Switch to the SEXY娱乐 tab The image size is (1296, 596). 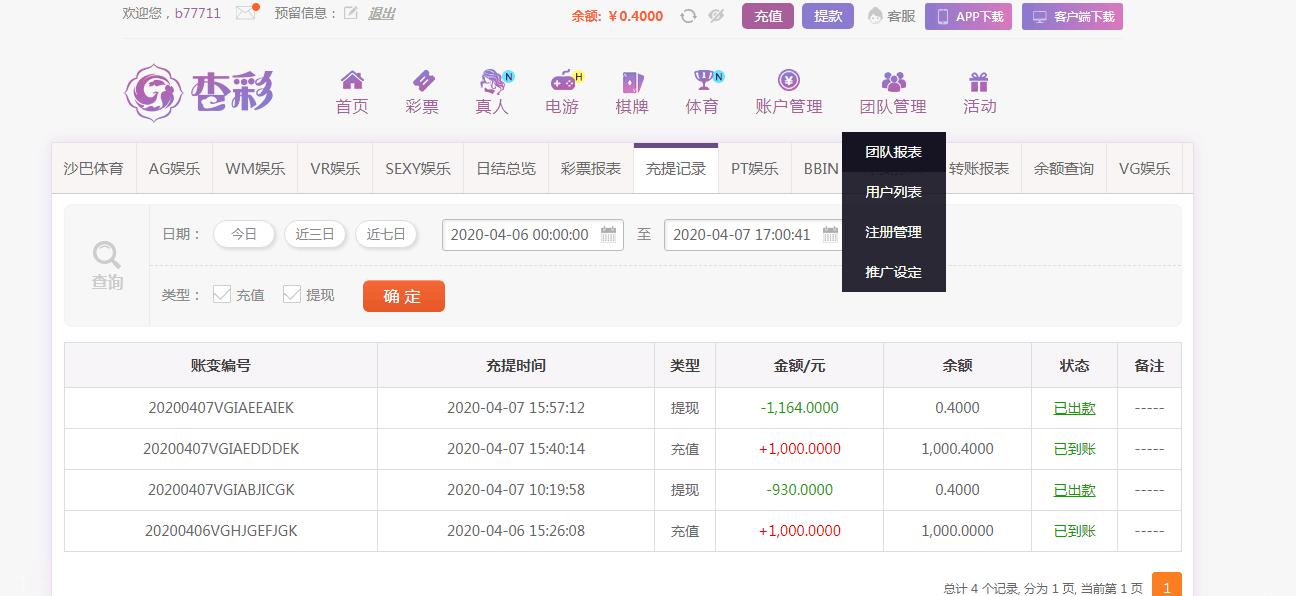pos(418,169)
